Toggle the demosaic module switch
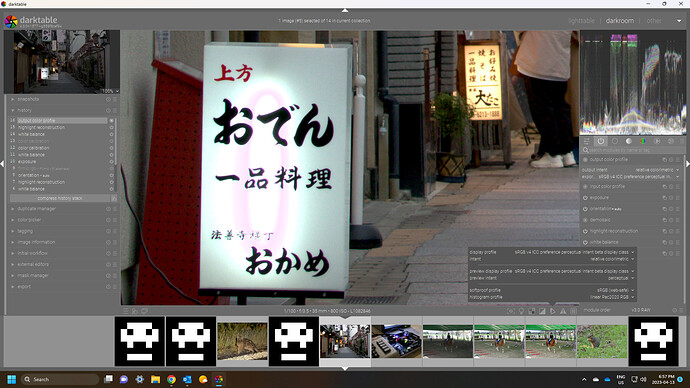This screenshot has height=388, width=690. [x=585, y=220]
